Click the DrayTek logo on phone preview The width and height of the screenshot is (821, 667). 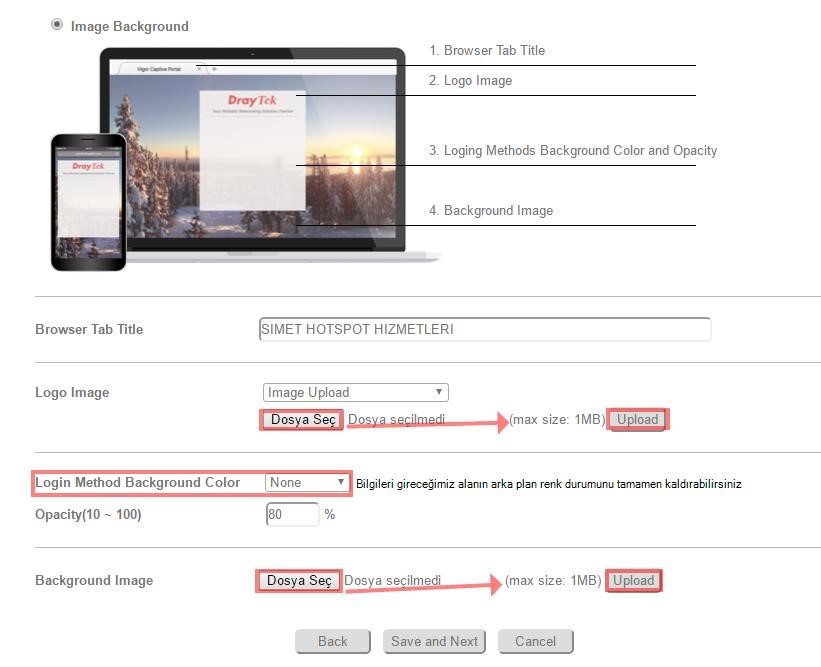(x=88, y=165)
